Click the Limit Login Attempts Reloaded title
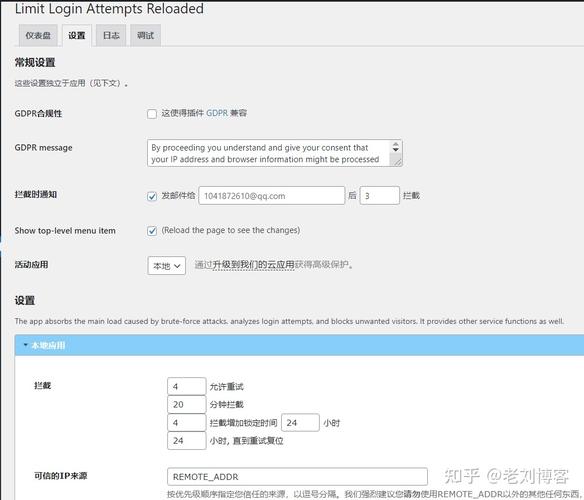Screen dimensions: 584x500 pyautogui.click(x=109, y=9)
